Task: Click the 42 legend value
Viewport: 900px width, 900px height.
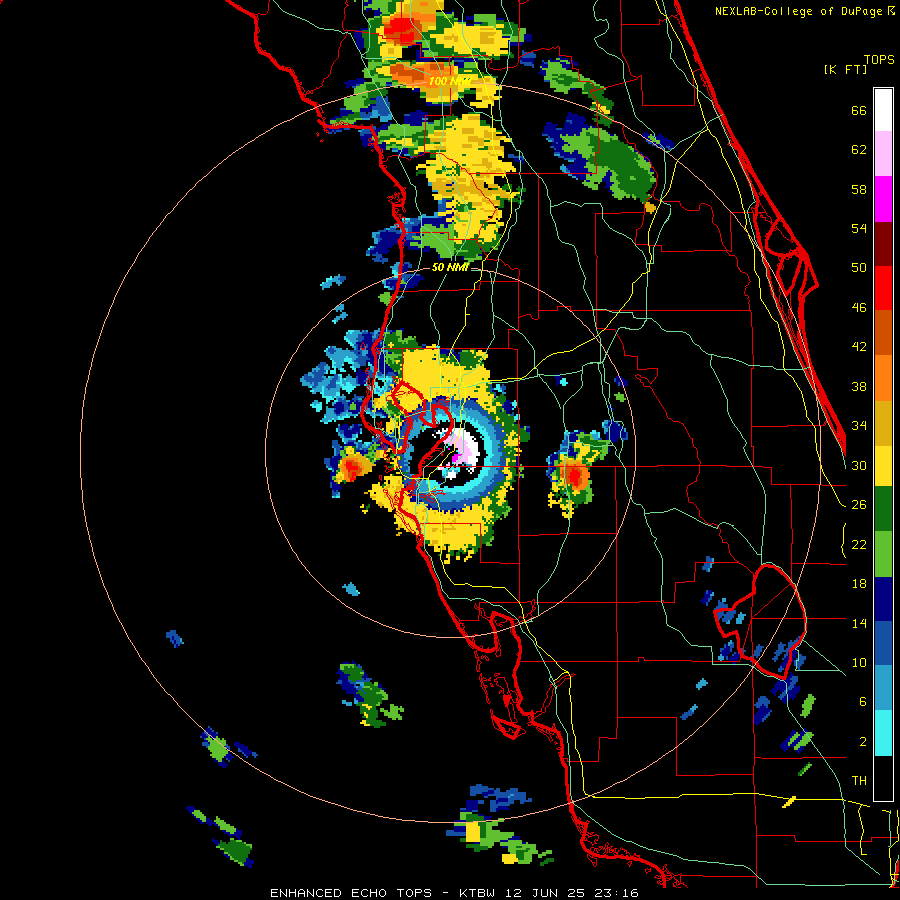Action: point(859,347)
